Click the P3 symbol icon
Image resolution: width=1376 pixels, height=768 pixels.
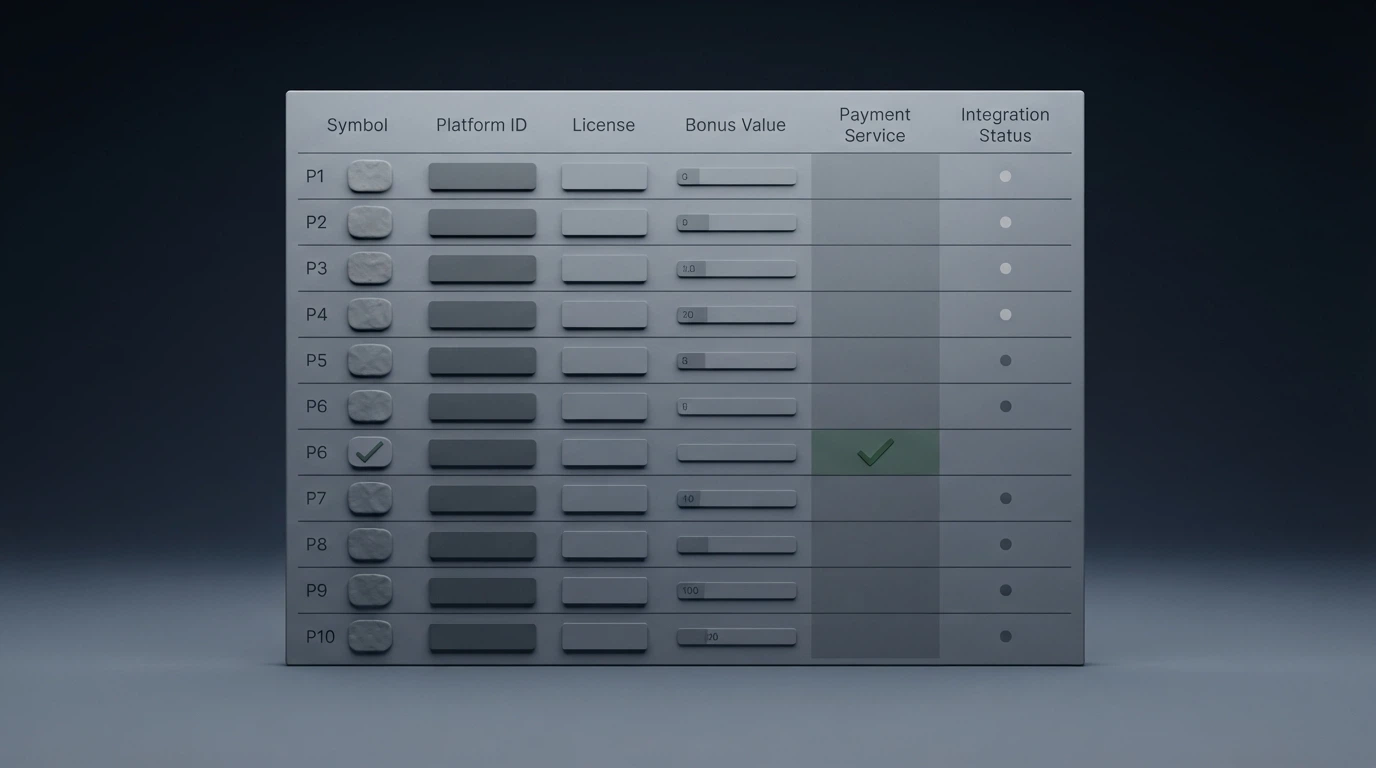[x=370, y=268]
